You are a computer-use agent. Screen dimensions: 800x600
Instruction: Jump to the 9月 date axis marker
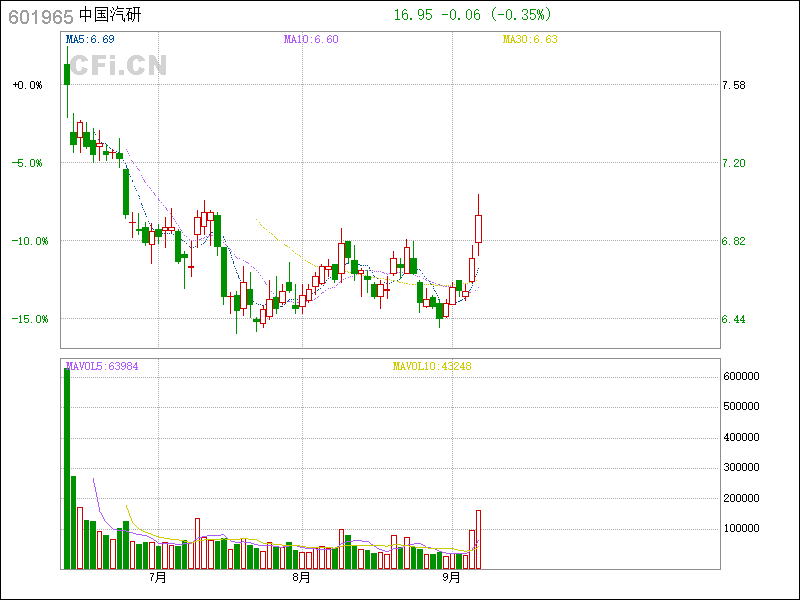tap(451, 578)
